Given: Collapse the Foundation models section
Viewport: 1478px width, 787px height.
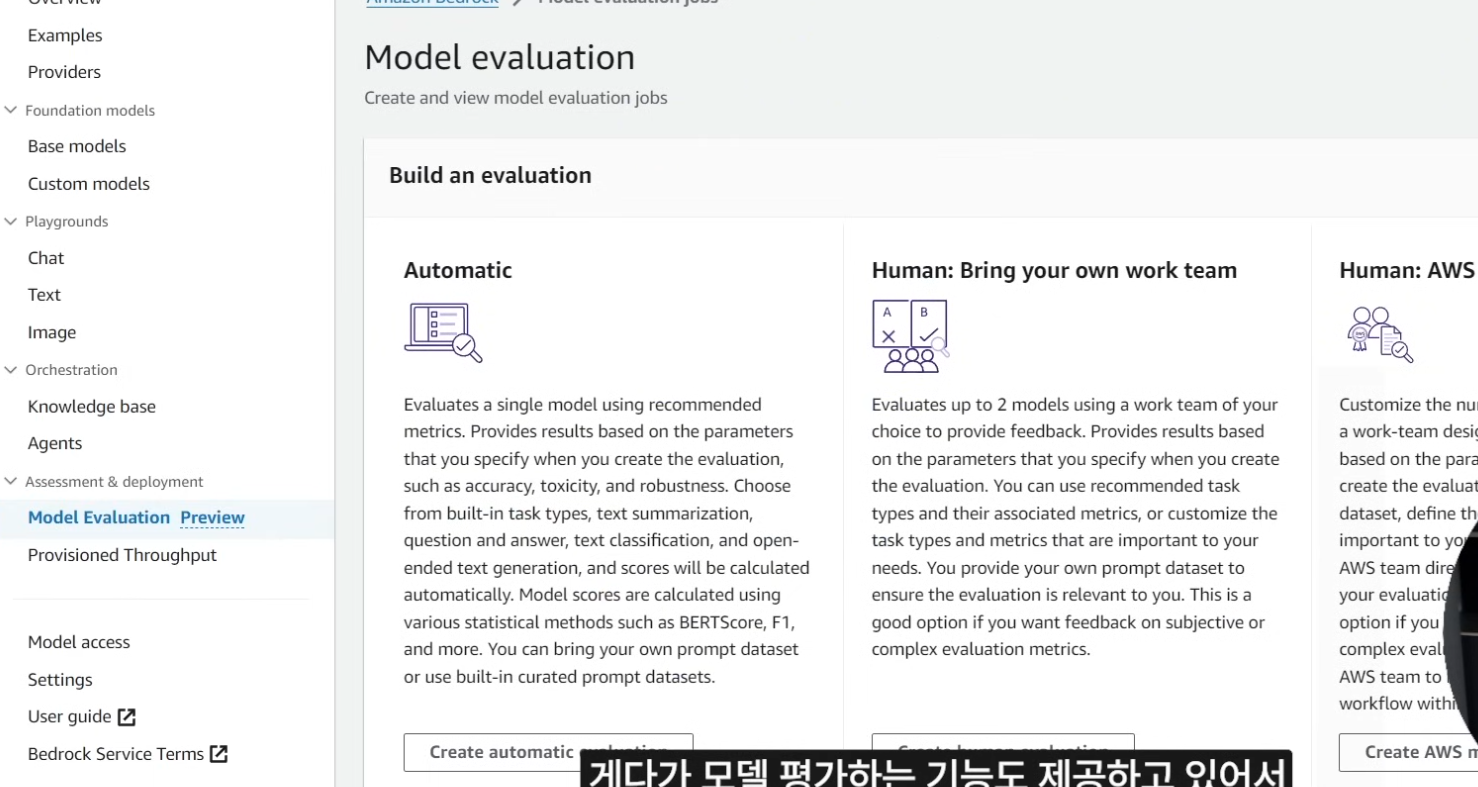Looking at the screenshot, I should click(x=11, y=110).
